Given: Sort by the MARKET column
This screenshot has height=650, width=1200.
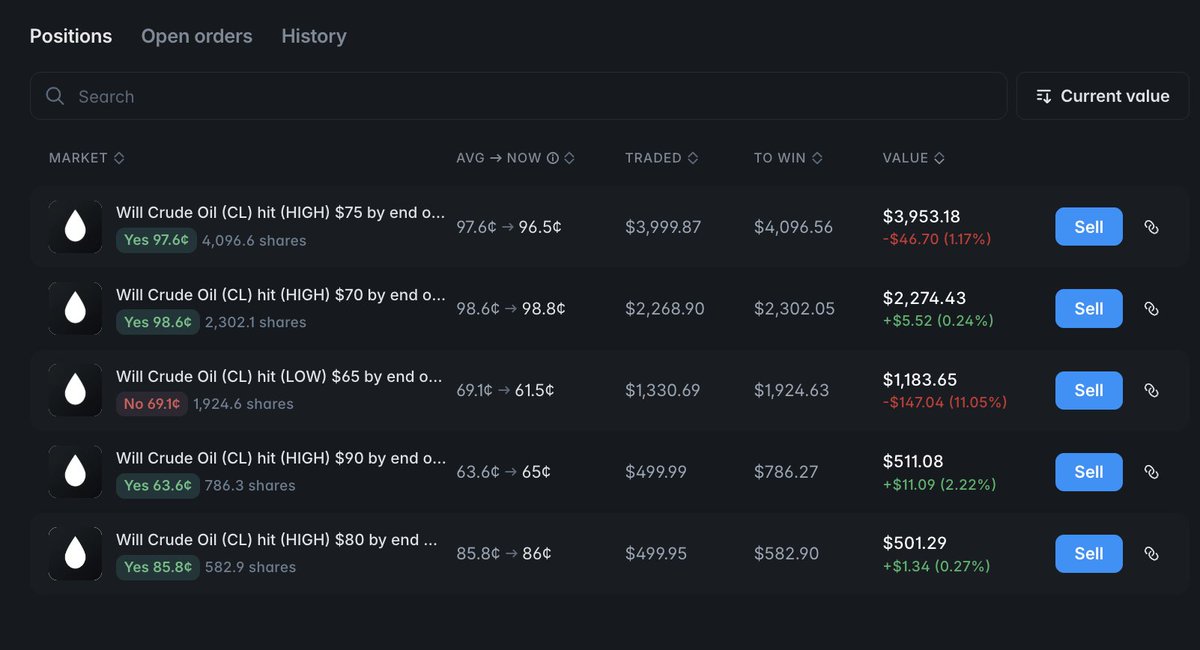Looking at the screenshot, I should pos(86,158).
